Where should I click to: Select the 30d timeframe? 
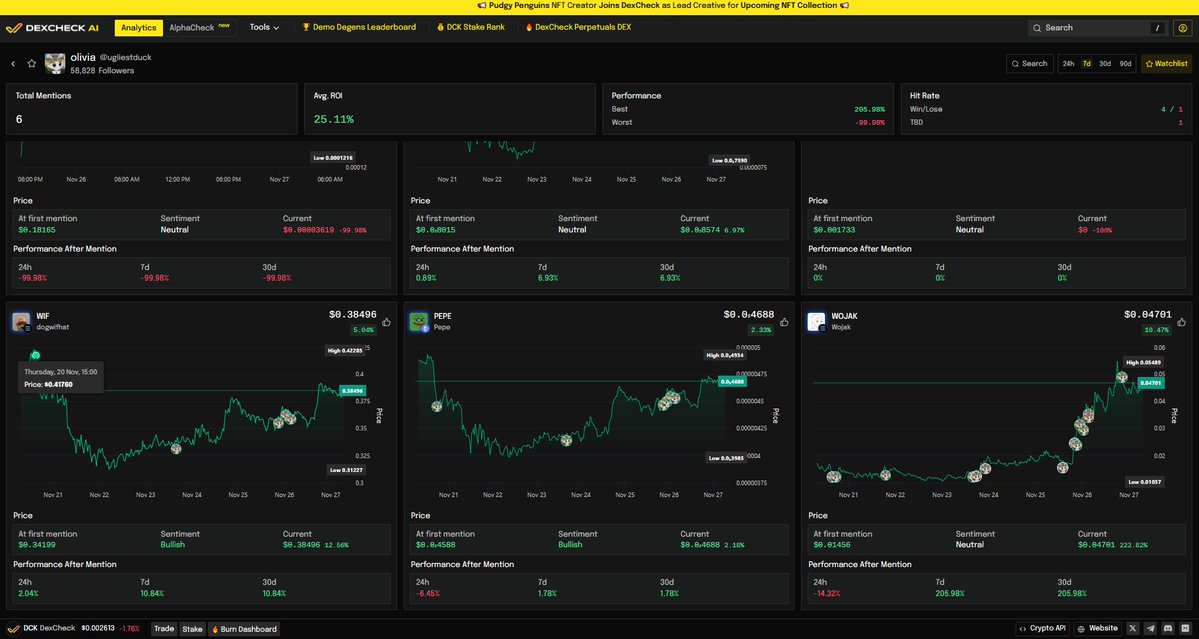(1105, 64)
